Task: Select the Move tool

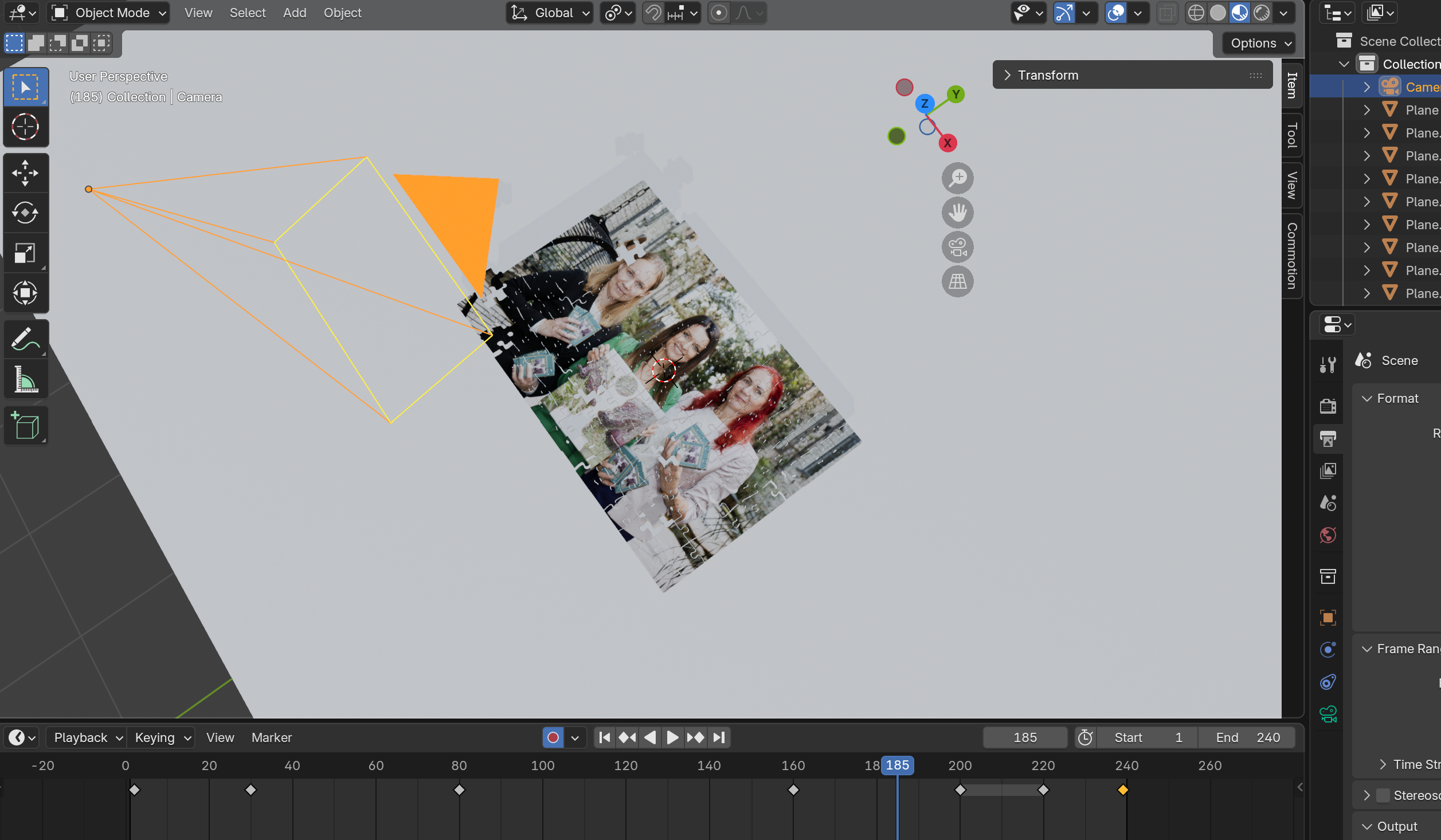Action: coord(25,172)
